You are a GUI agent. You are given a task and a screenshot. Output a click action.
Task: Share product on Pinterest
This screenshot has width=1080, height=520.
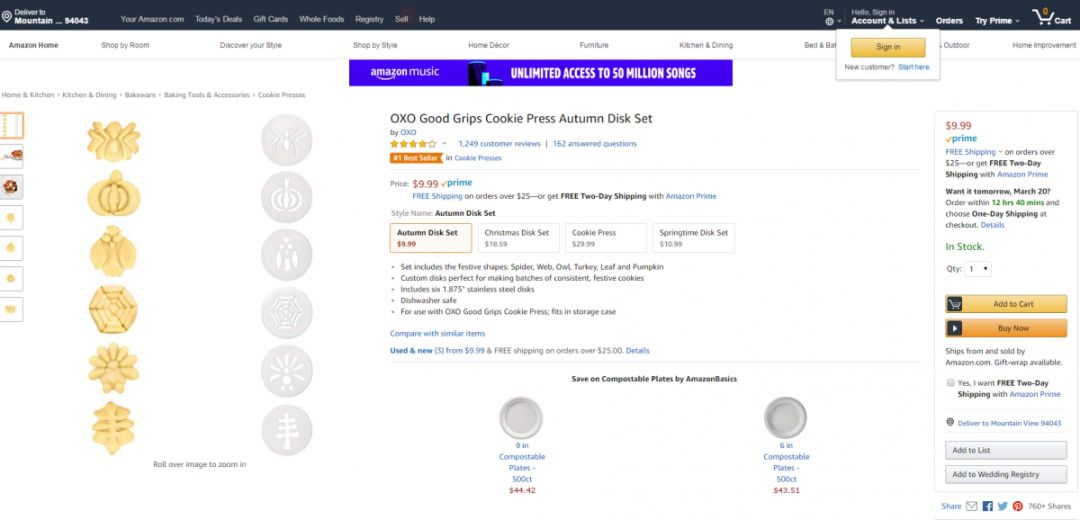click(x=1017, y=506)
